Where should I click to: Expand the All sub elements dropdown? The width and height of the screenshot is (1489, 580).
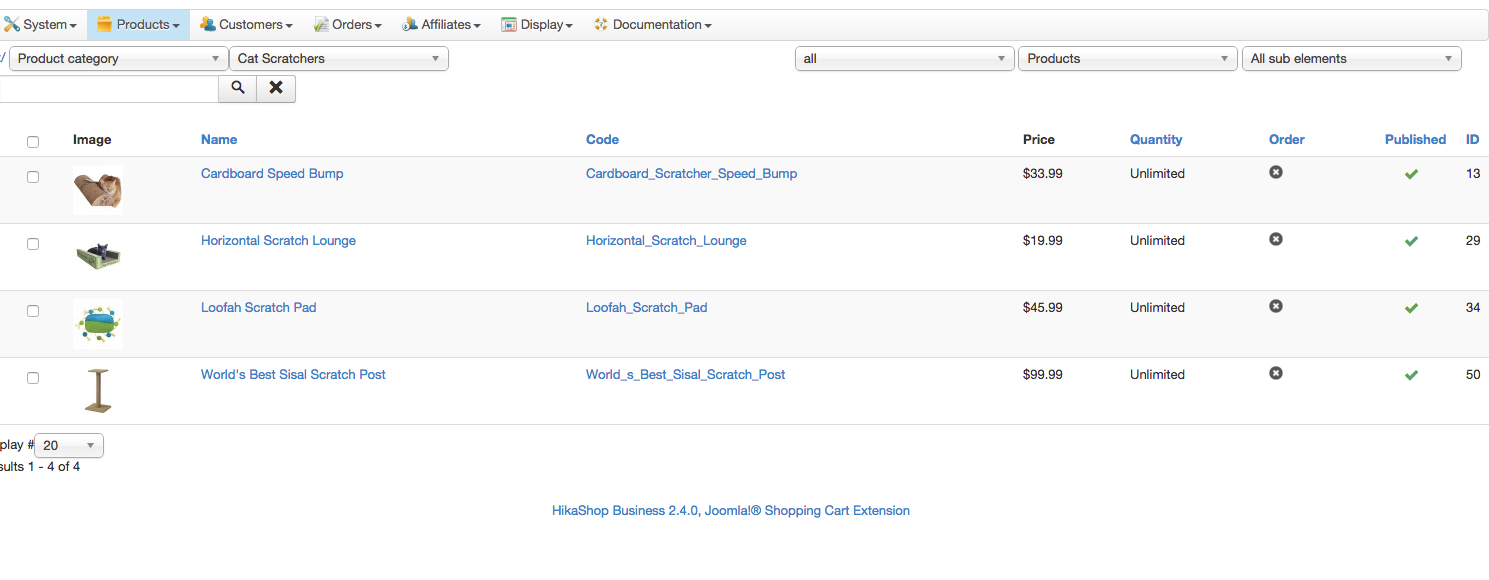click(1351, 59)
